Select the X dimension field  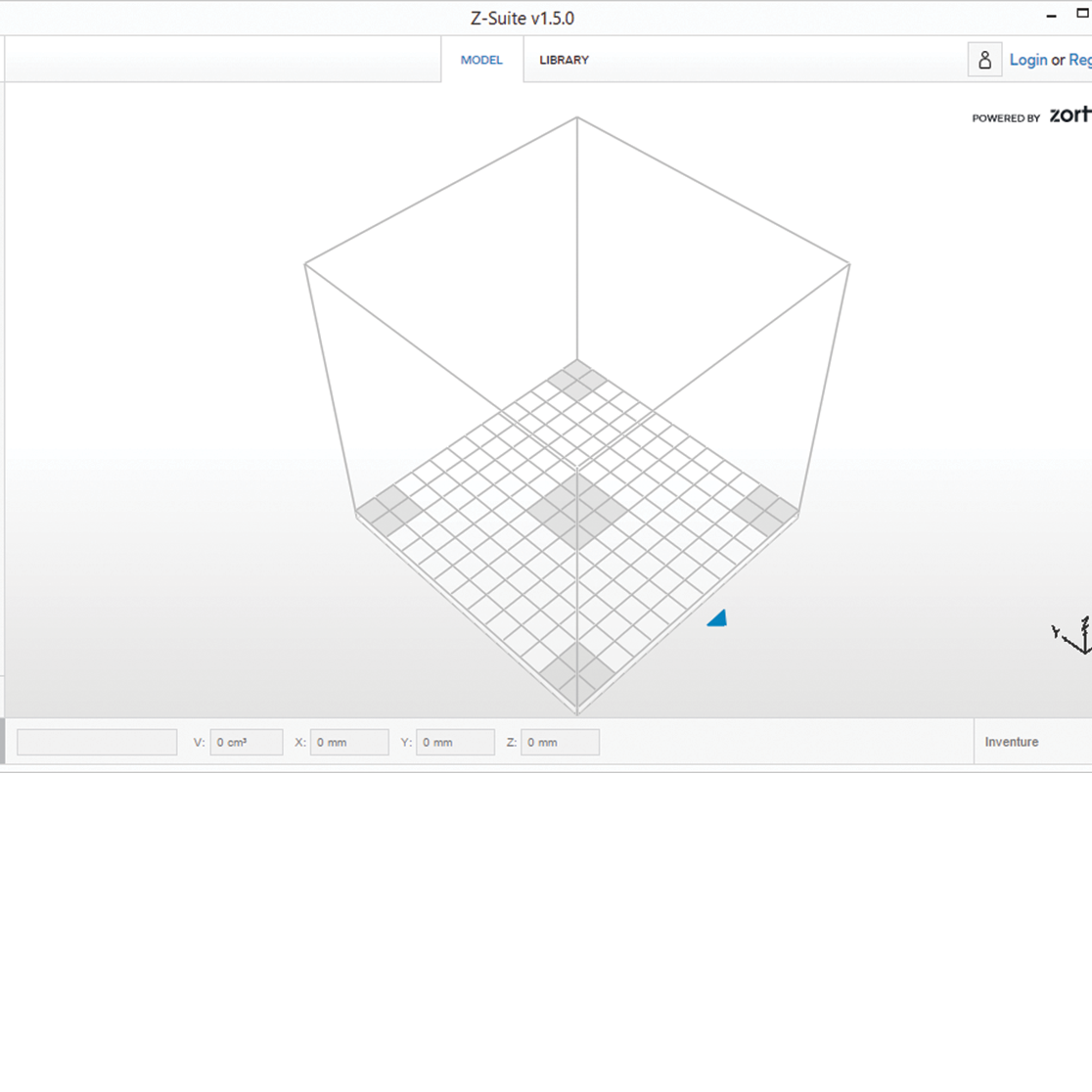349,742
